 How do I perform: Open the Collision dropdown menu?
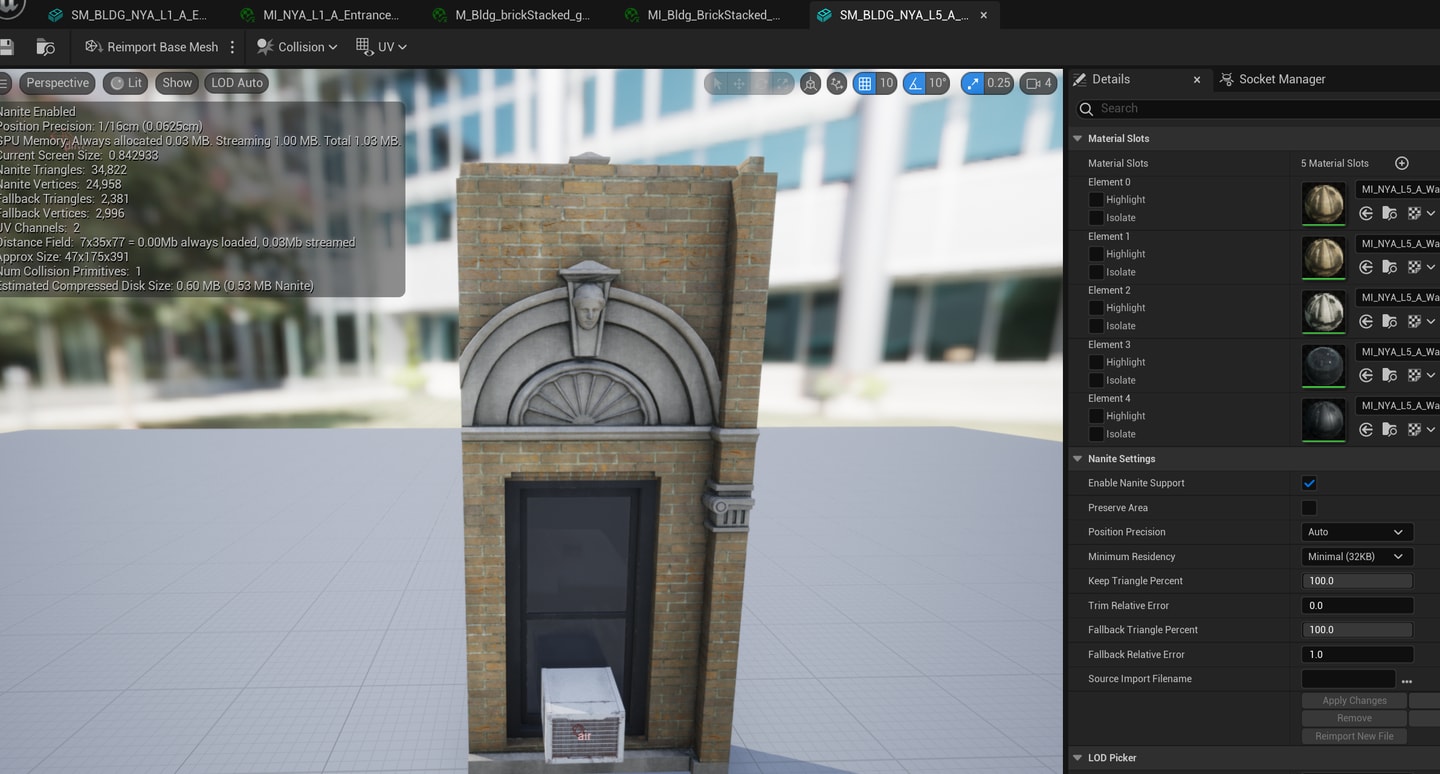297,47
